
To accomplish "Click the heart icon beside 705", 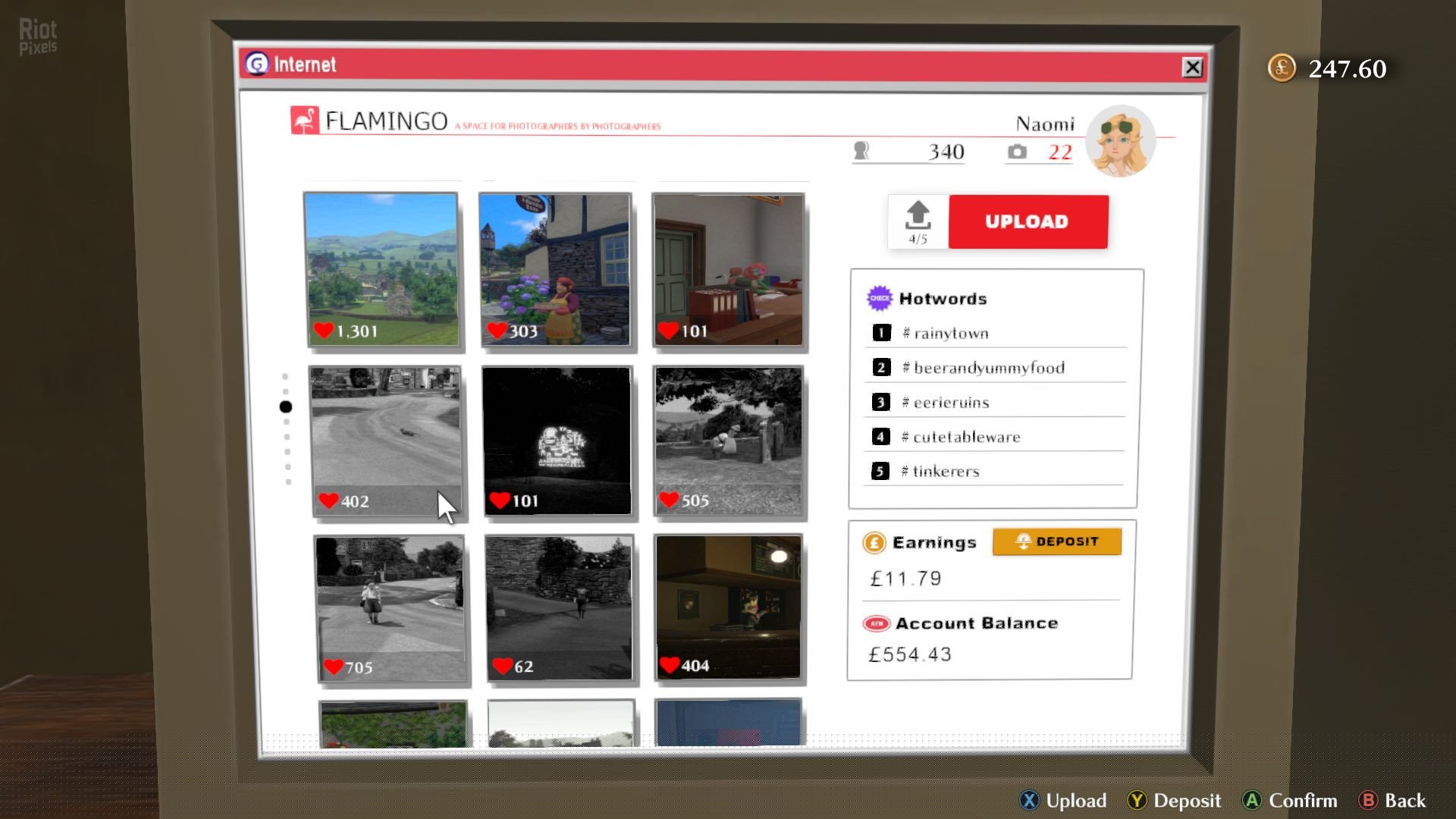I will pyautogui.click(x=334, y=667).
